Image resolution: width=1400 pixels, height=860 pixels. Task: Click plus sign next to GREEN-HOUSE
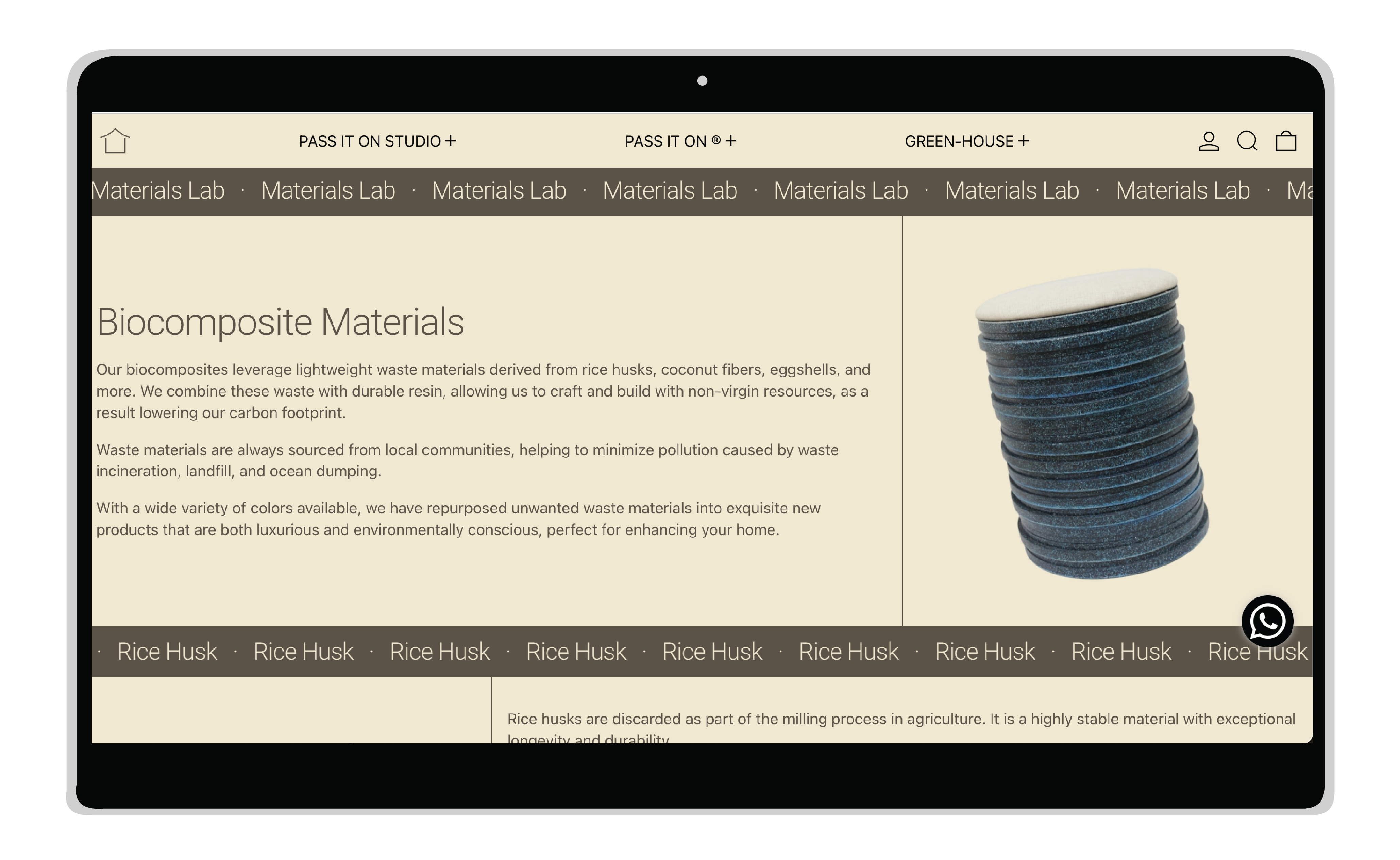click(1024, 141)
